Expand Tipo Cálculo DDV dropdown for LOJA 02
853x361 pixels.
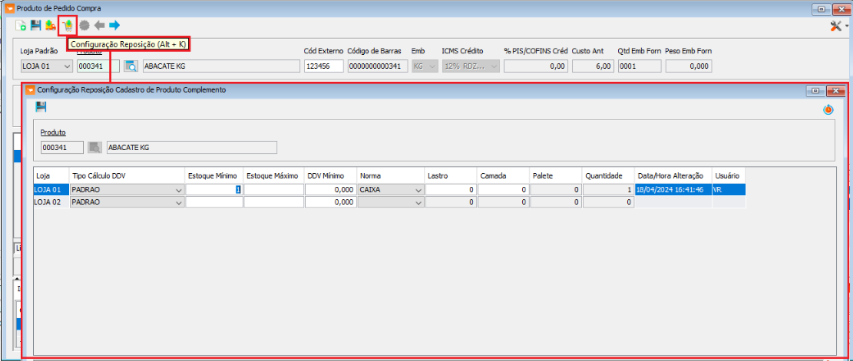click(x=178, y=202)
